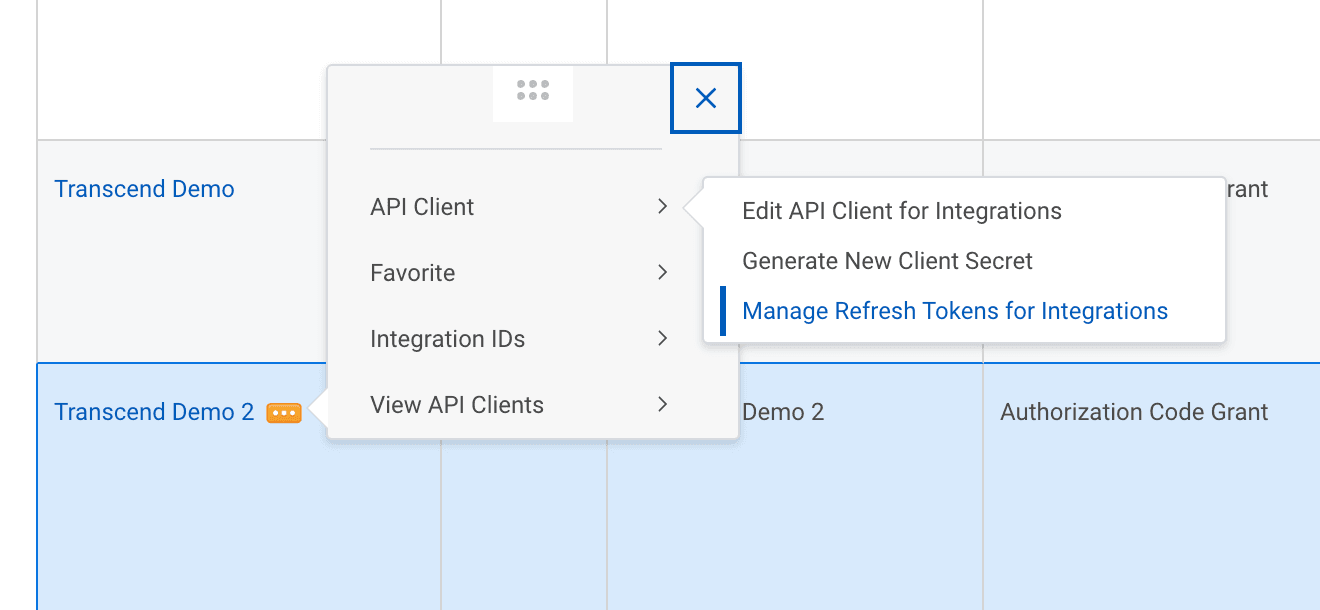Choose Edit API Client for Integrations
The width and height of the screenshot is (1320, 610).
pyautogui.click(x=901, y=211)
